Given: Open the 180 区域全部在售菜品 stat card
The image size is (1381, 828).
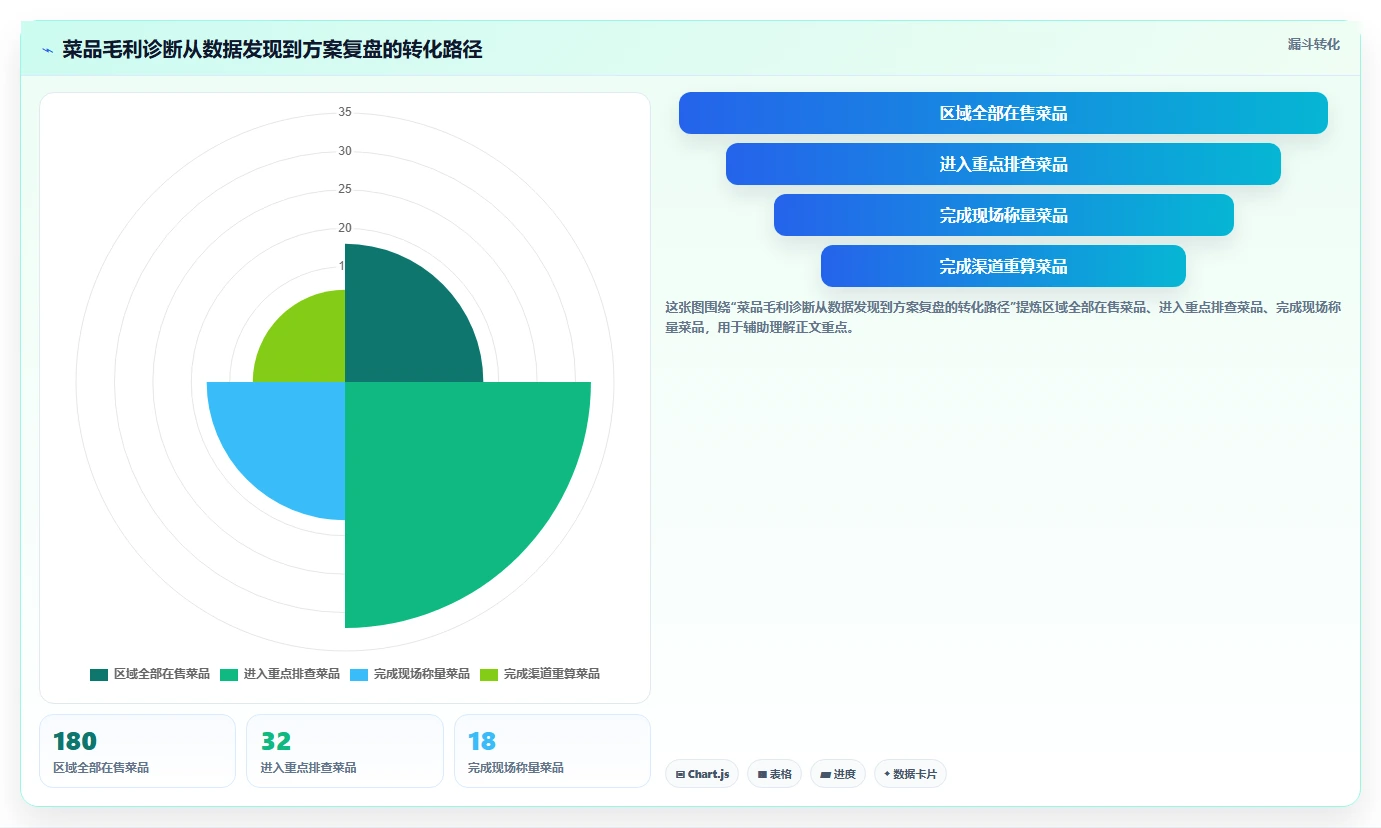Looking at the screenshot, I should (x=137, y=751).
